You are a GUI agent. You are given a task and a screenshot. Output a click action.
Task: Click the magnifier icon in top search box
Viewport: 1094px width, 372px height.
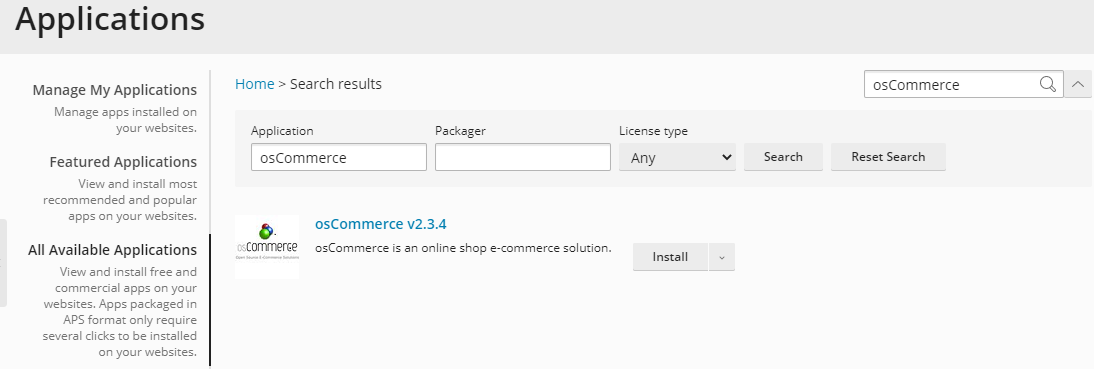coord(1047,84)
